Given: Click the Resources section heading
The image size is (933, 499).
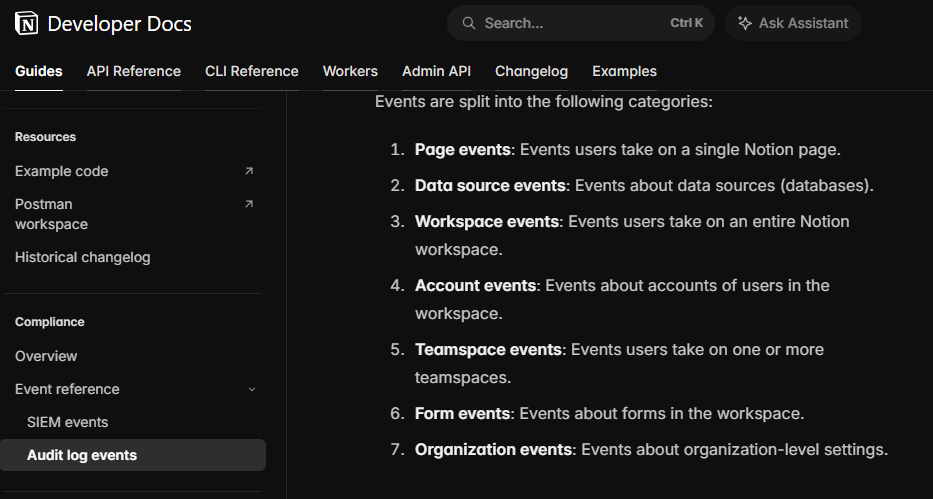Looking at the screenshot, I should coord(45,137).
